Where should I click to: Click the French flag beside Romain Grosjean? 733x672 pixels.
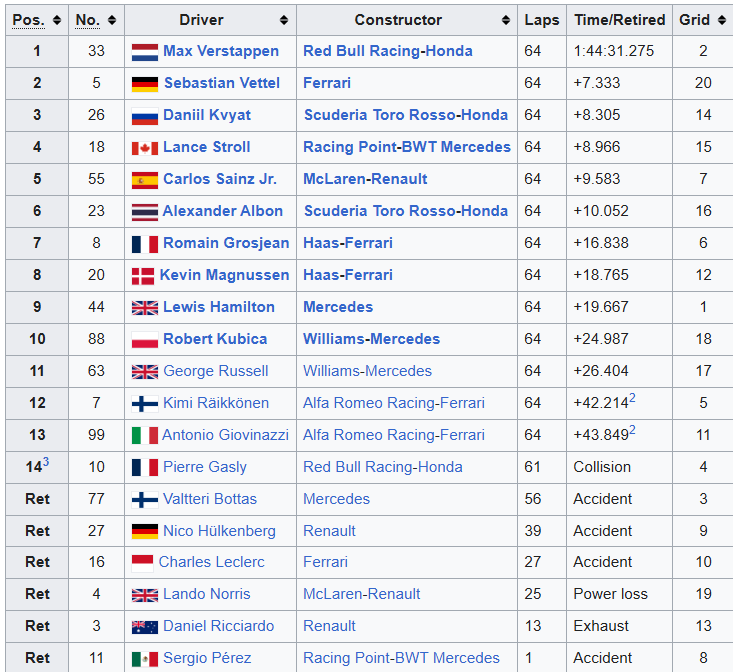coord(145,244)
